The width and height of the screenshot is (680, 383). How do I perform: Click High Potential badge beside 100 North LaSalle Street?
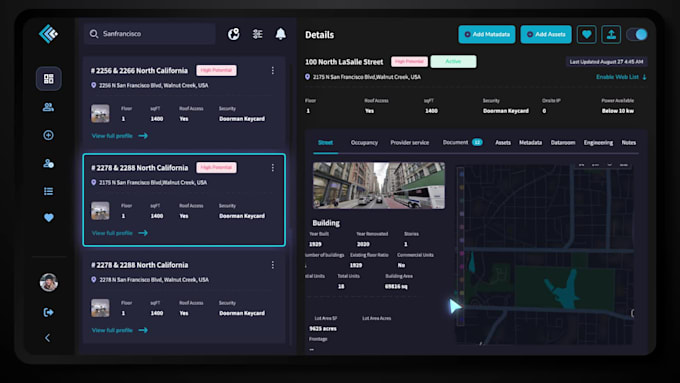[409, 62]
